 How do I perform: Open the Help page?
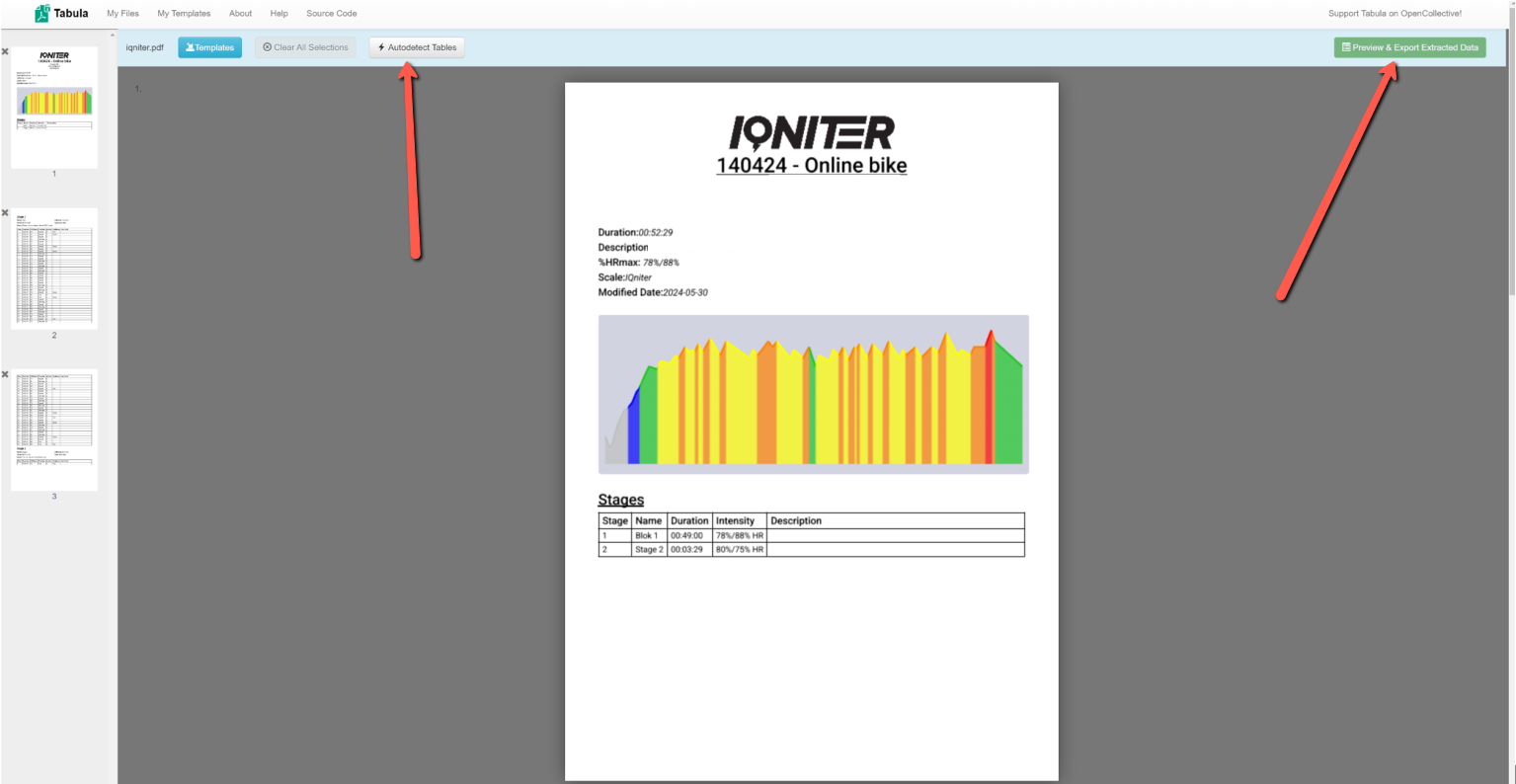[x=279, y=14]
